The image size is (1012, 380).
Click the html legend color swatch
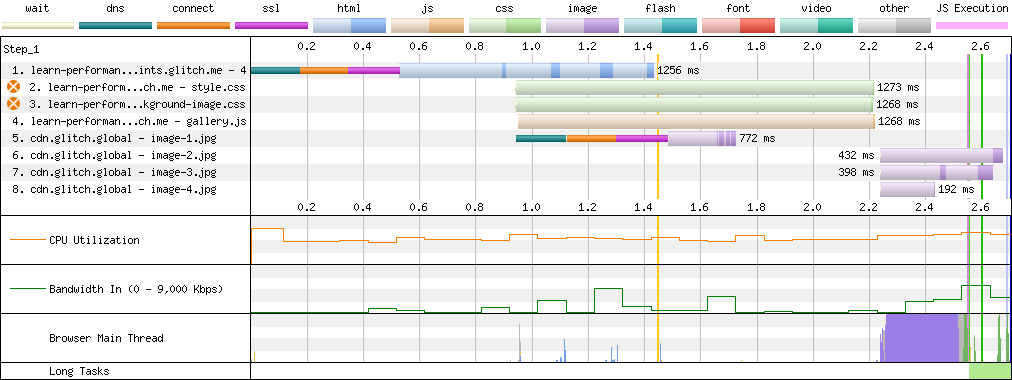349,26
